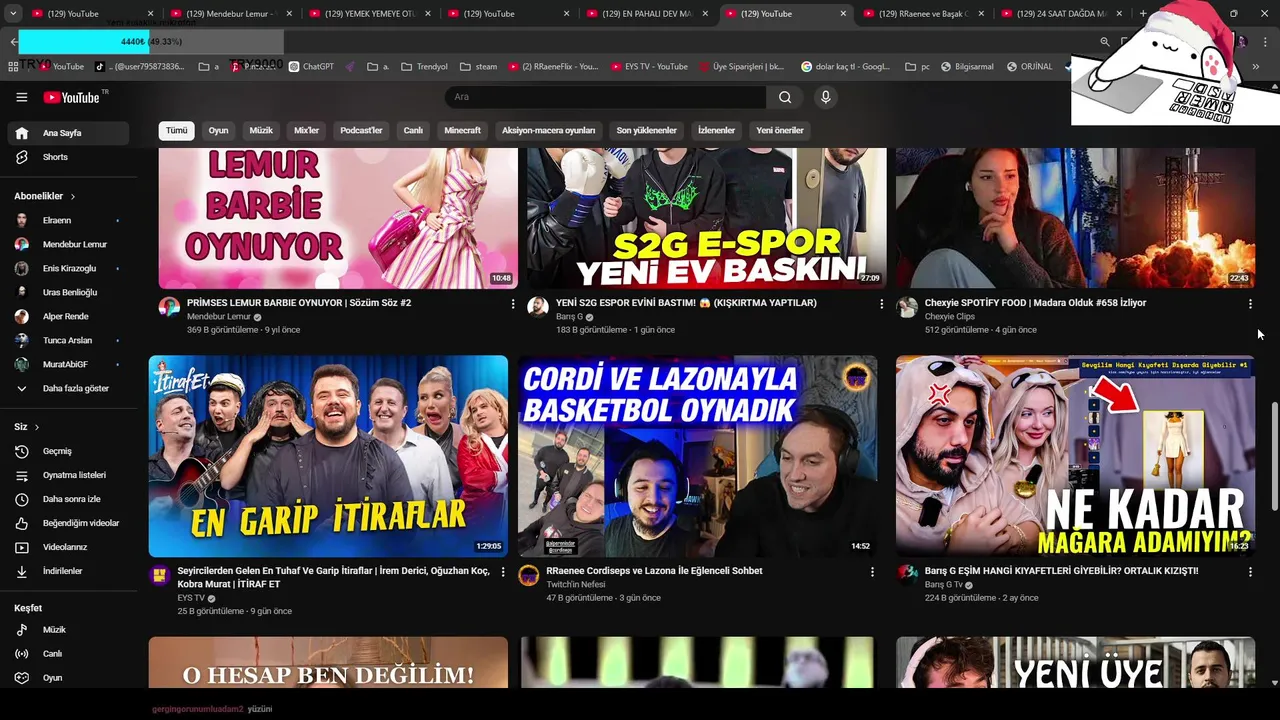
Task: Select the Son yüklenenler filter chip
Action: pyautogui.click(x=646, y=131)
